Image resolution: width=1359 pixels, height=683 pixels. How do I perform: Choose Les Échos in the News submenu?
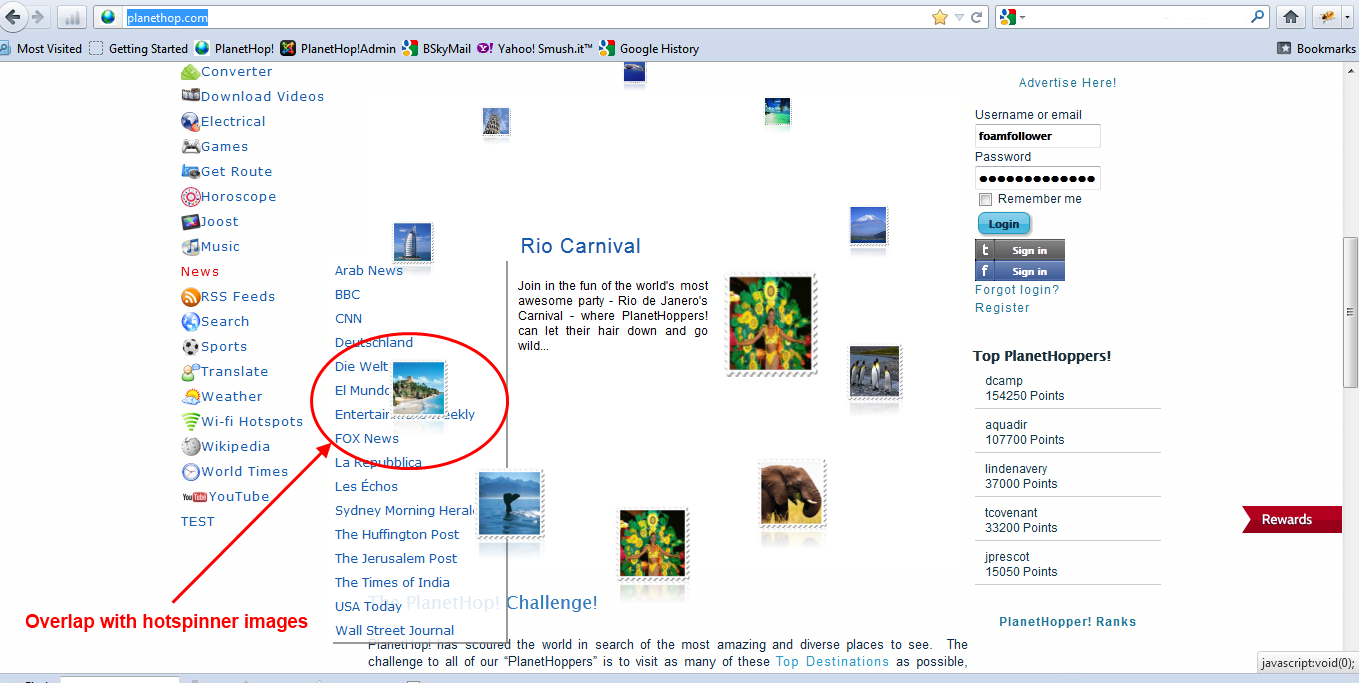[366, 487]
